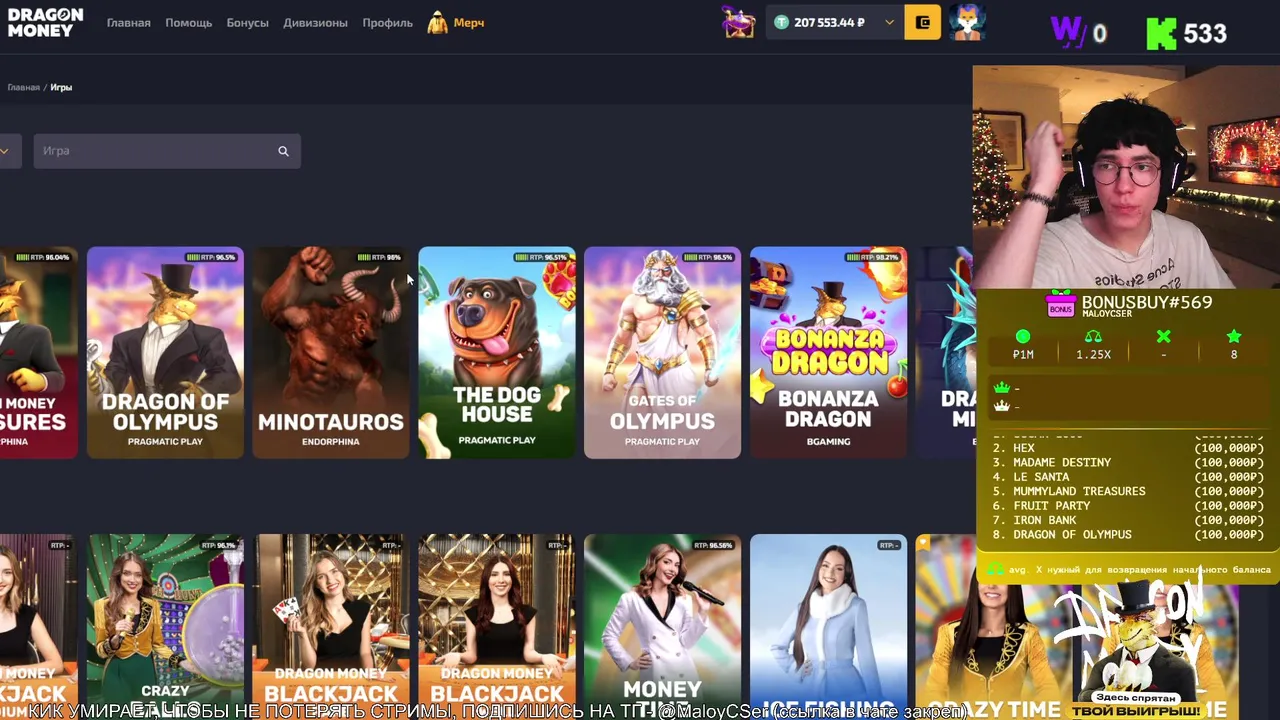Image resolution: width=1280 pixels, height=720 pixels.
Task: Open the yellow wallet button
Action: click(x=923, y=22)
